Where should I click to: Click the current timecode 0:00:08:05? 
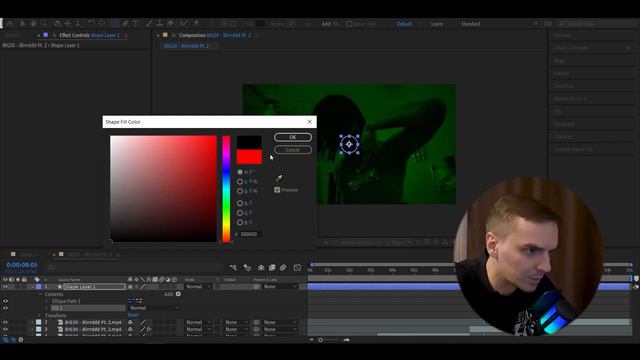(22, 265)
